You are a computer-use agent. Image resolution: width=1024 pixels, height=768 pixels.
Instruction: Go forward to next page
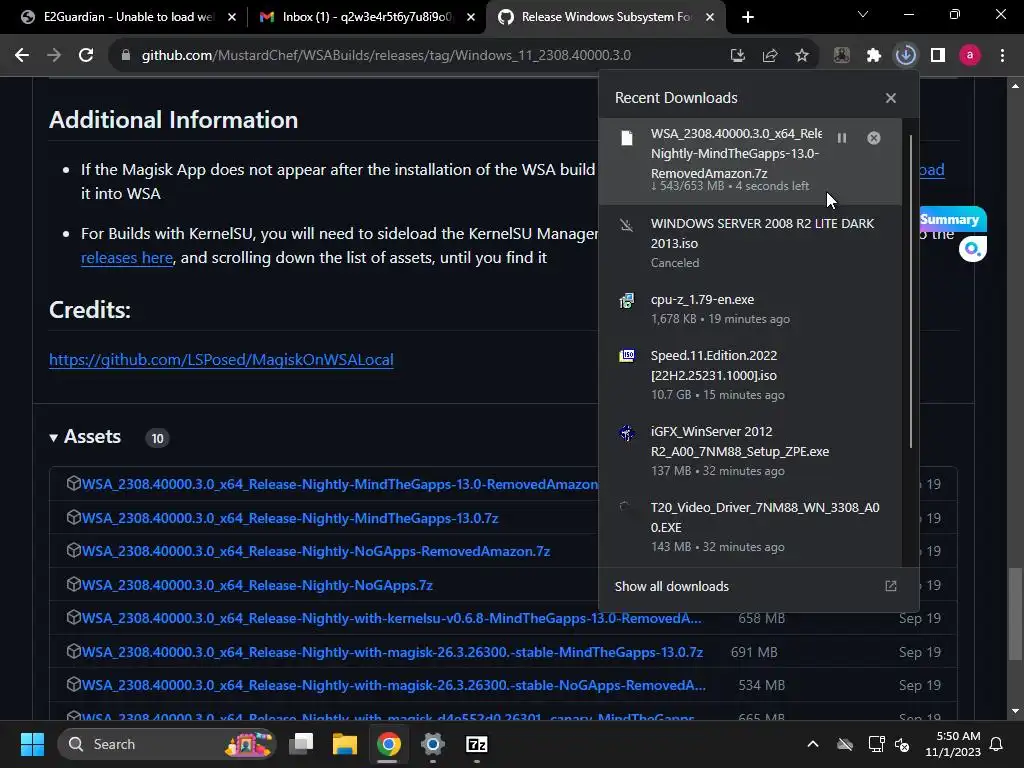(54, 55)
